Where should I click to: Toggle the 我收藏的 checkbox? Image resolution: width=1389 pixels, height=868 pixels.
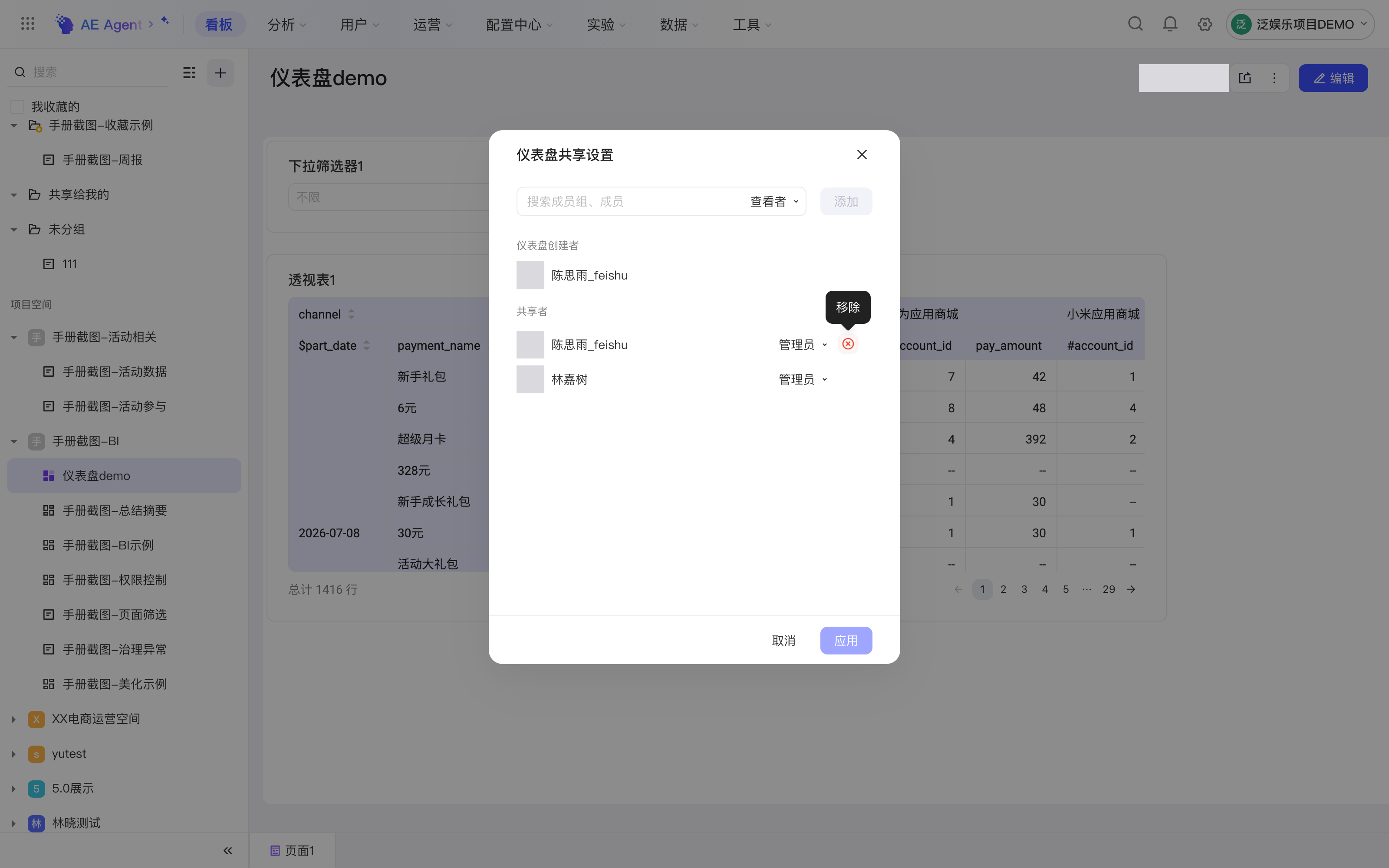tap(17, 107)
